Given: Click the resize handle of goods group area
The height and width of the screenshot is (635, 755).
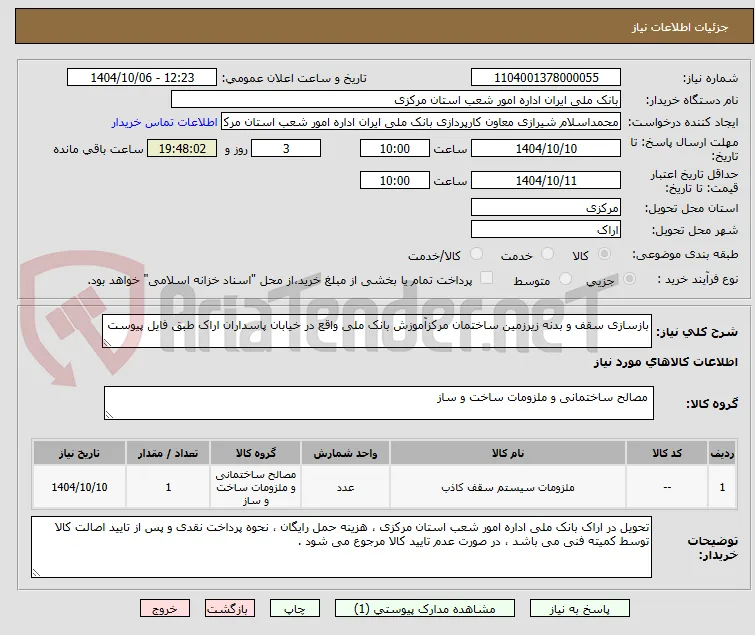Looking at the screenshot, I should click(x=109, y=415).
